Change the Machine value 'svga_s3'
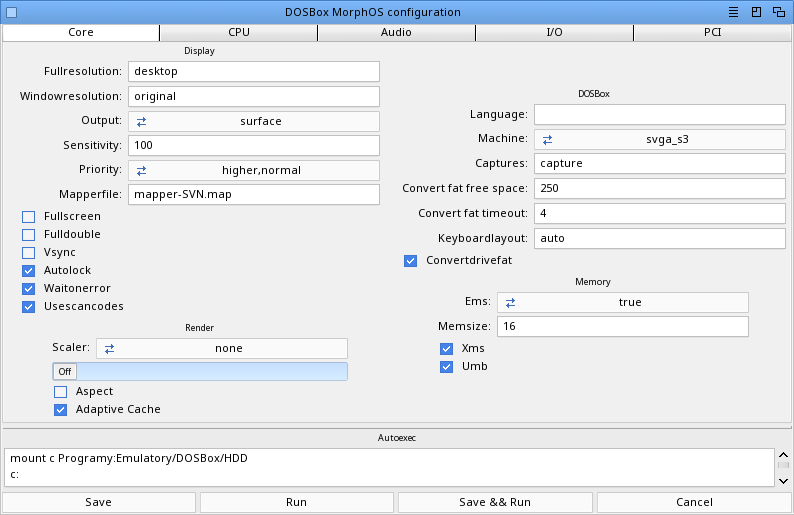The image size is (794, 515). click(660, 140)
